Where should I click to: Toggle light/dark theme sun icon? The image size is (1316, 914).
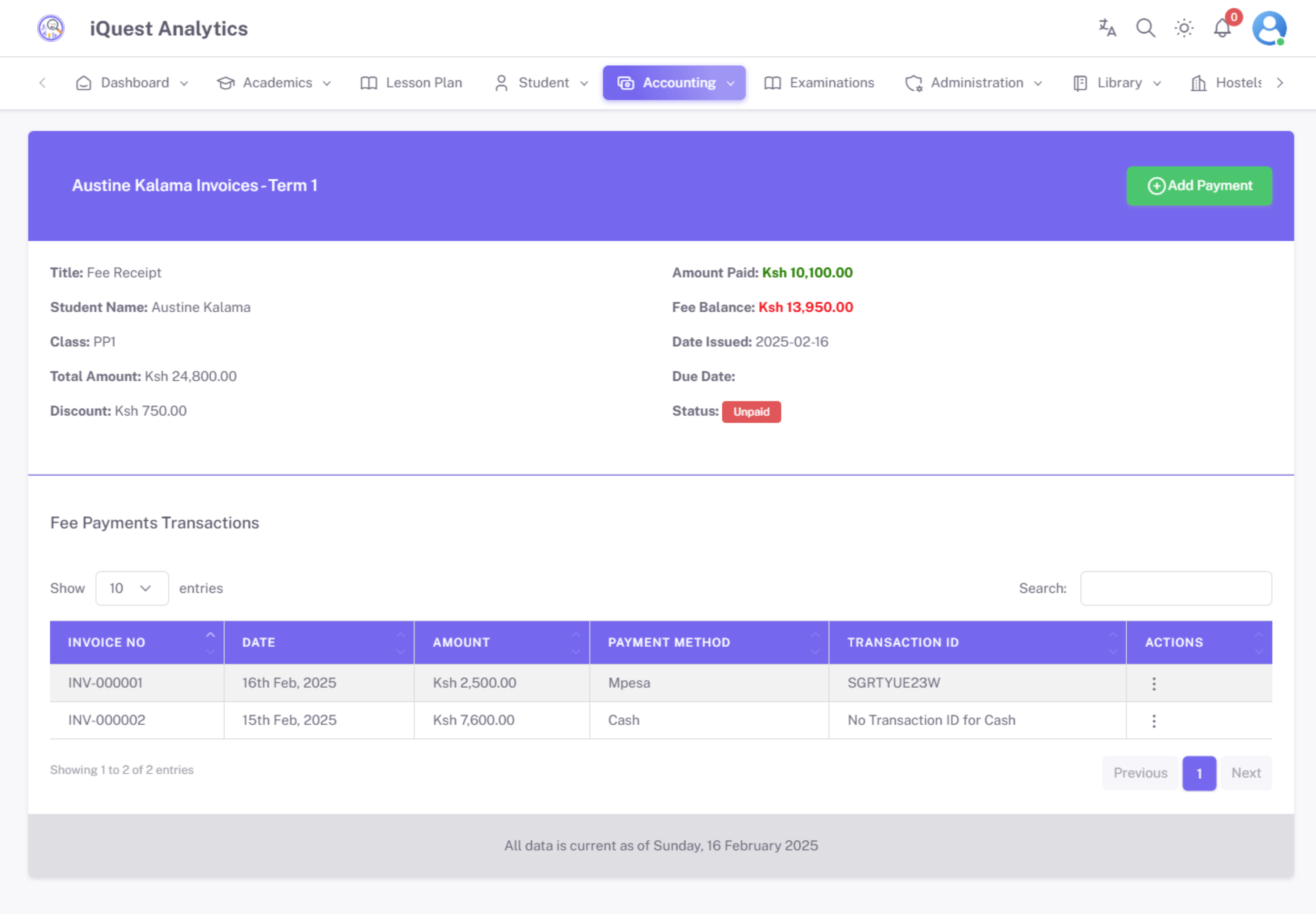pyautogui.click(x=1184, y=28)
